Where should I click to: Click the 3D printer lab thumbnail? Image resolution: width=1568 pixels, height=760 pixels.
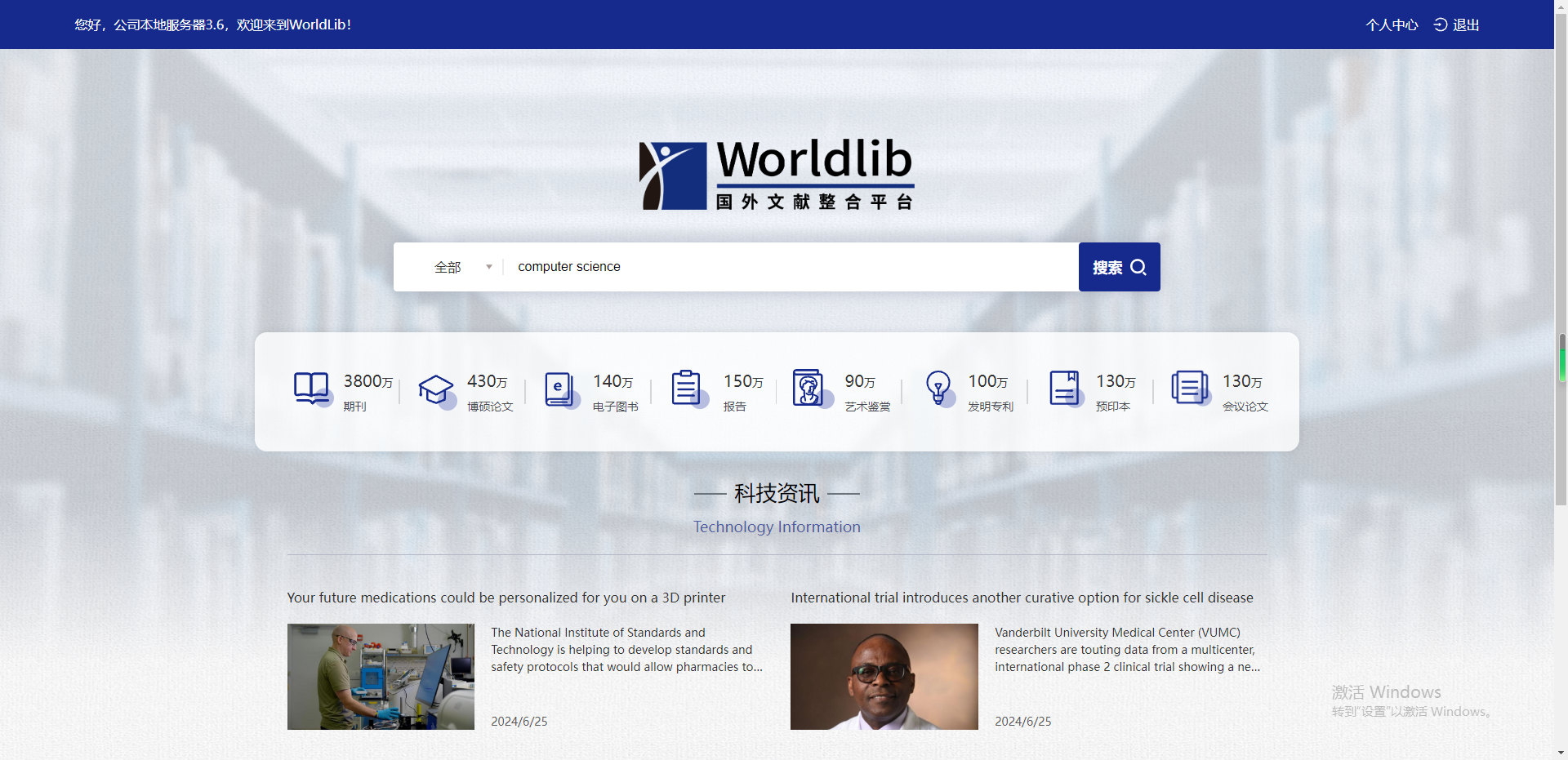[x=381, y=677]
